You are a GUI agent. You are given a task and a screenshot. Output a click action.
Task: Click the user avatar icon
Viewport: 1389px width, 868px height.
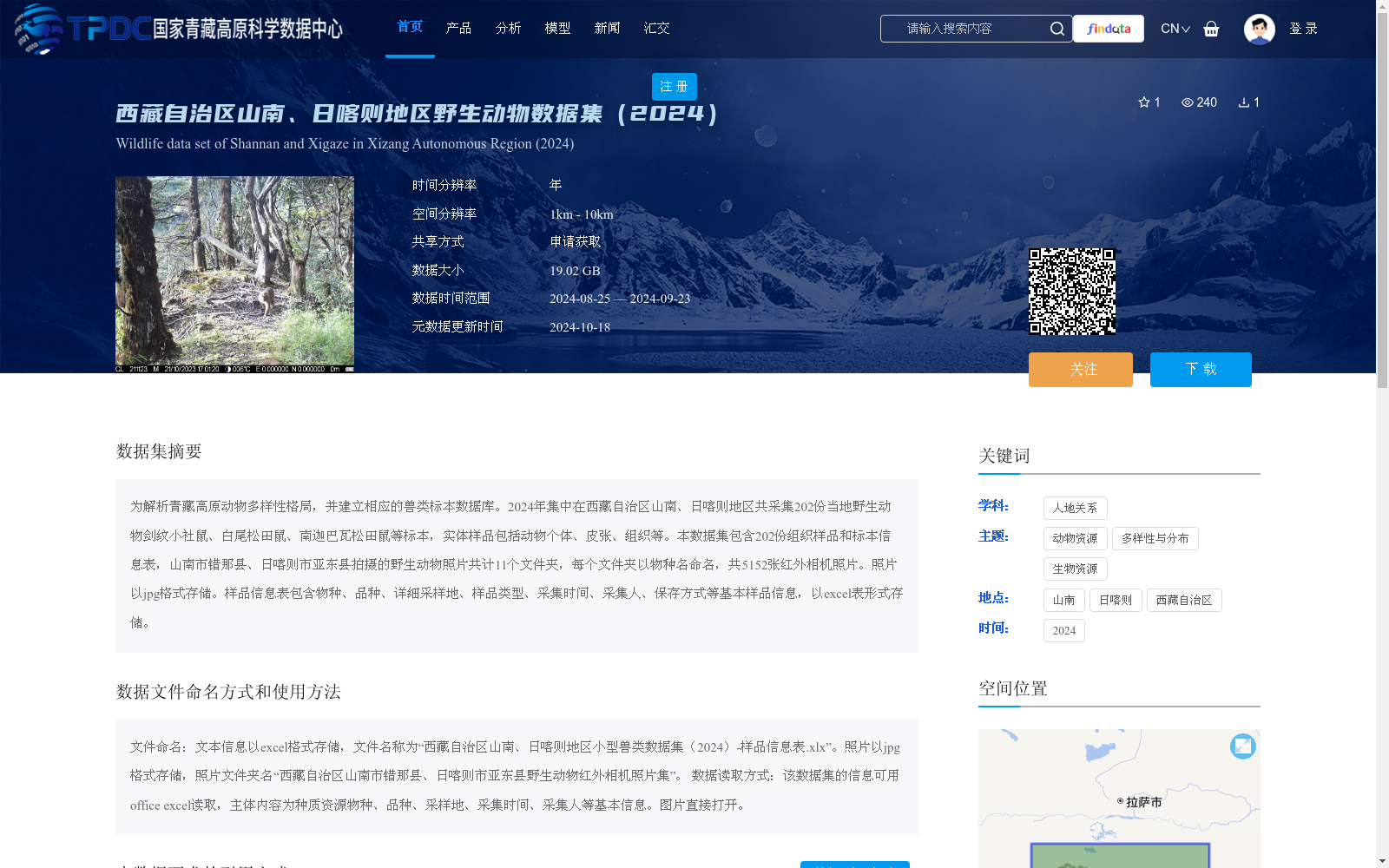pyautogui.click(x=1259, y=29)
